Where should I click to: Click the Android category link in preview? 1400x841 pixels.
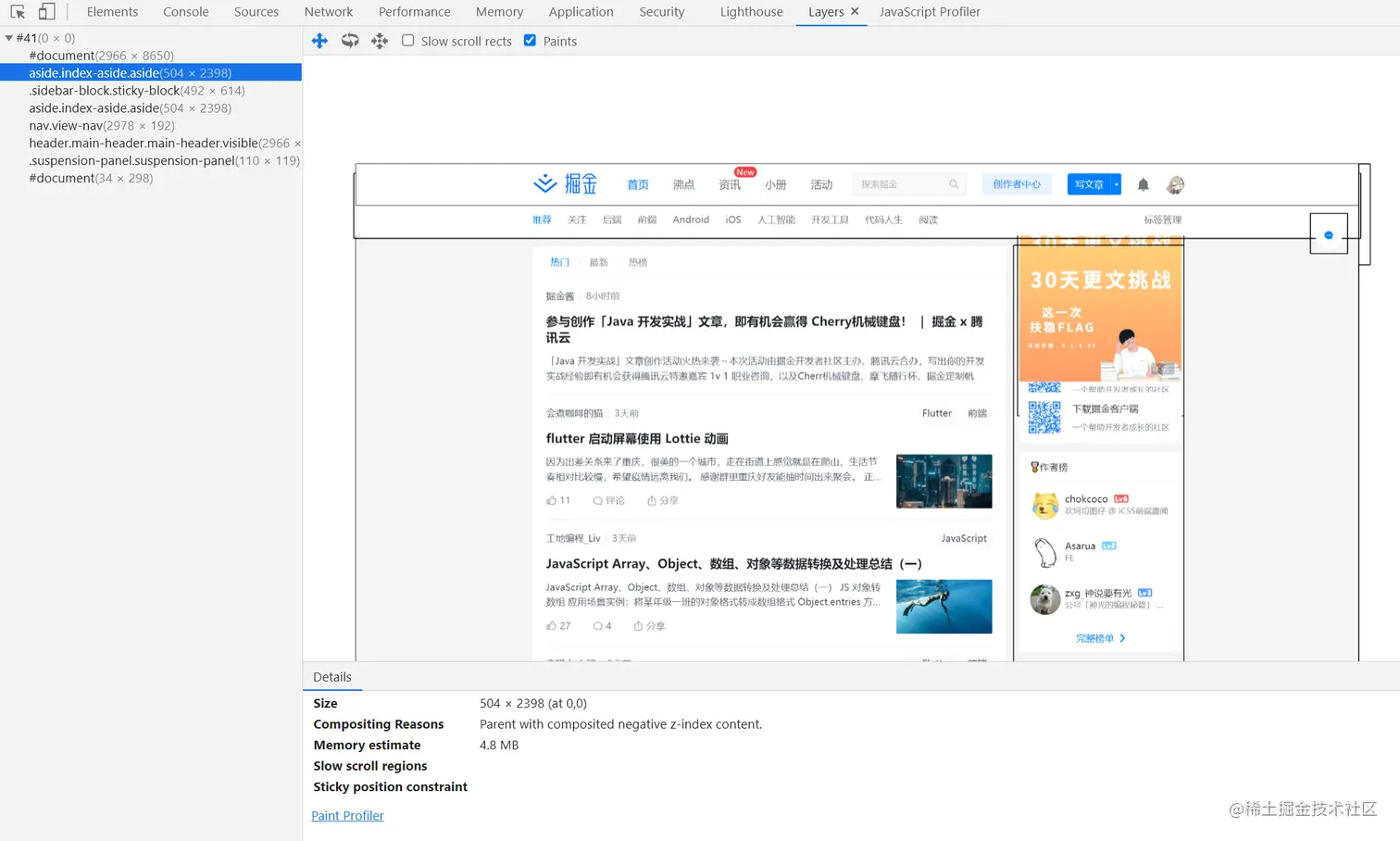coord(691,220)
